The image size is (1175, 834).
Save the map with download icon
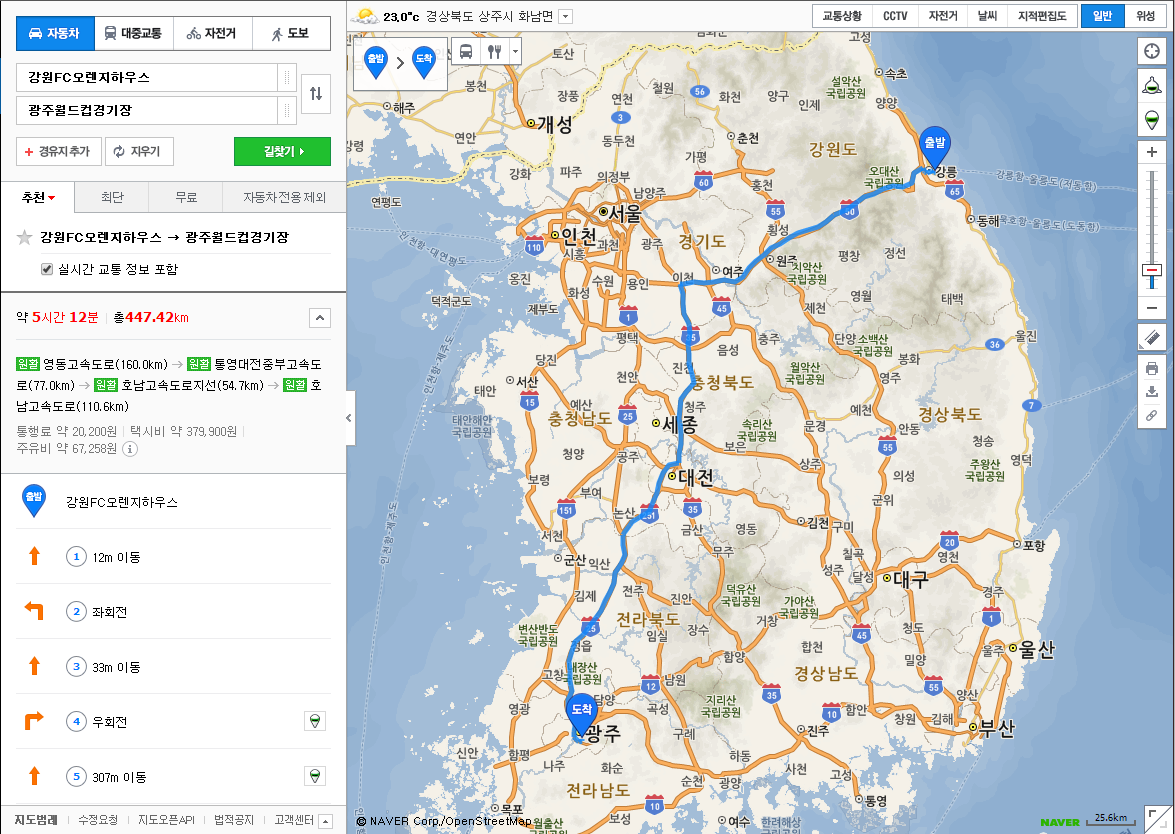coord(1152,392)
